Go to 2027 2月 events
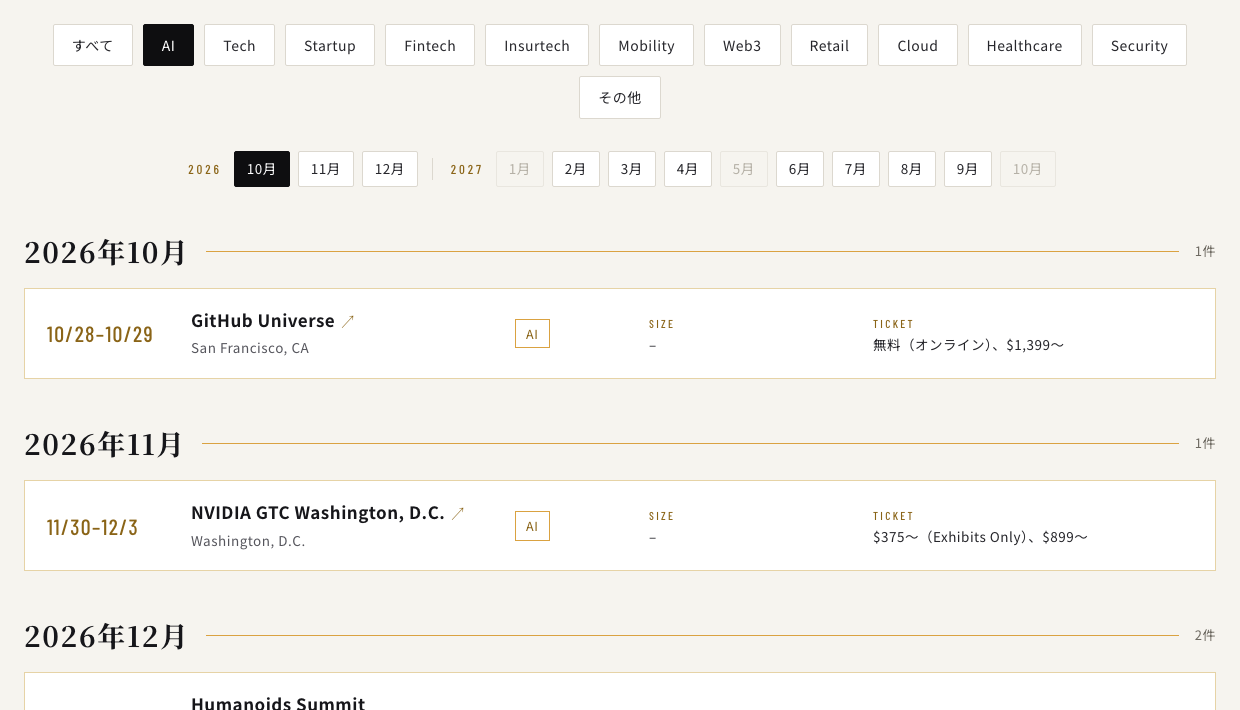The image size is (1240, 710). tap(576, 169)
